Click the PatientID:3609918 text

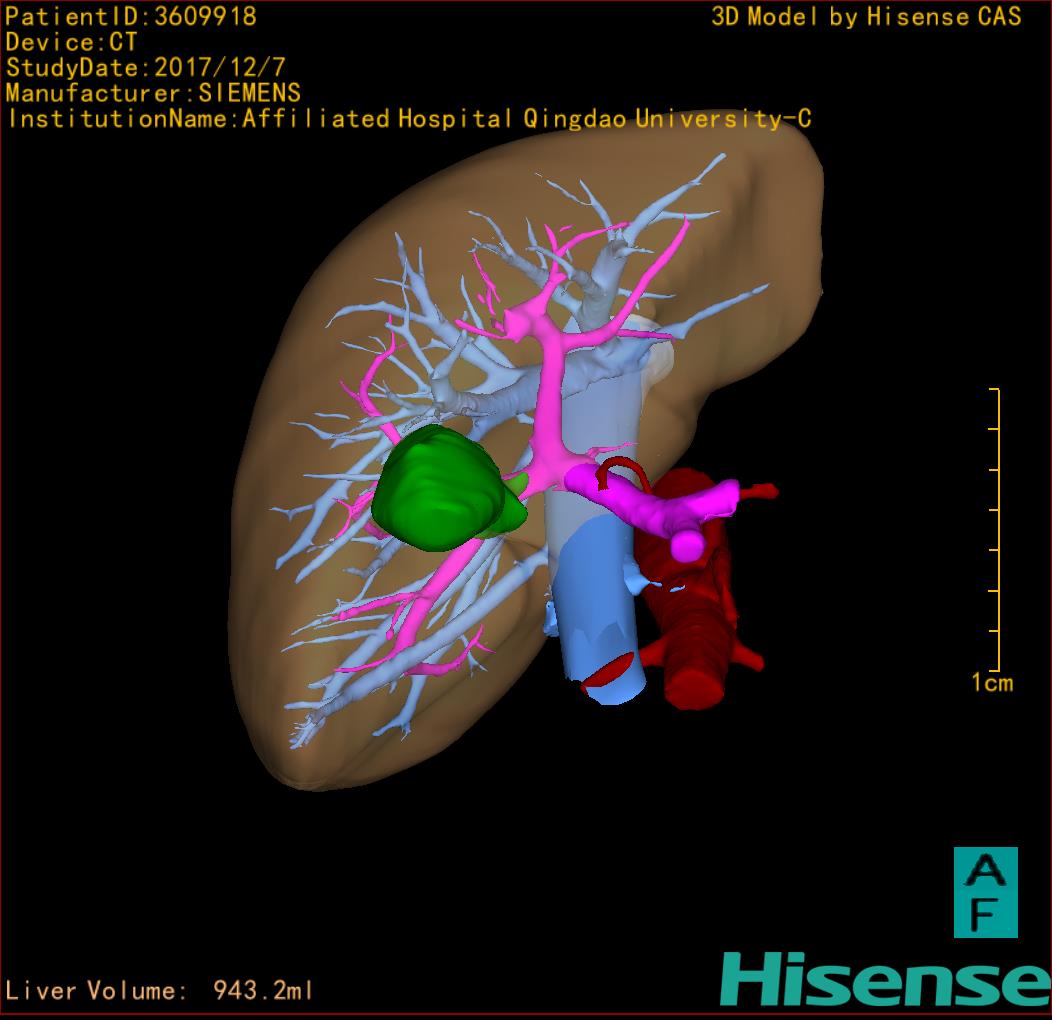point(131,17)
